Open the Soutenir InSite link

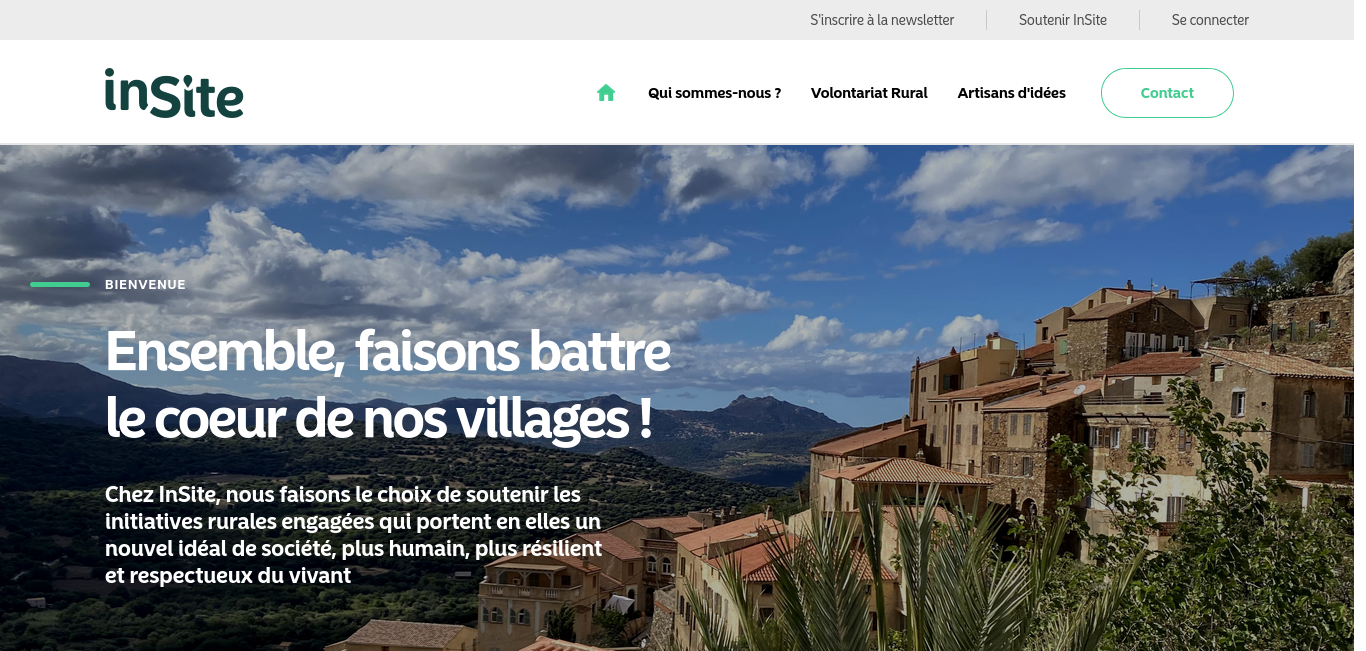pyautogui.click(x=1063, y=20)
